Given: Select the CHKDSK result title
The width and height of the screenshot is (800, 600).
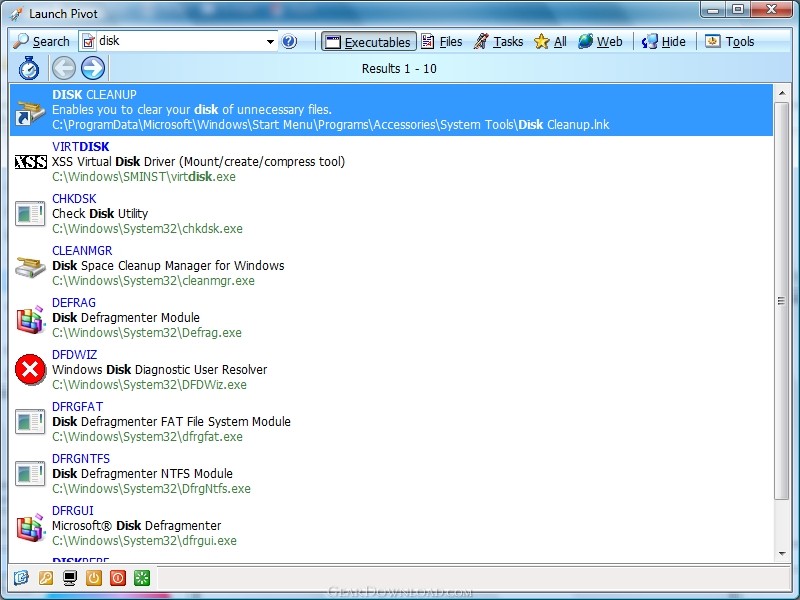Looking at the screenshot, I should pyautogui.click(x=74, y=198).
